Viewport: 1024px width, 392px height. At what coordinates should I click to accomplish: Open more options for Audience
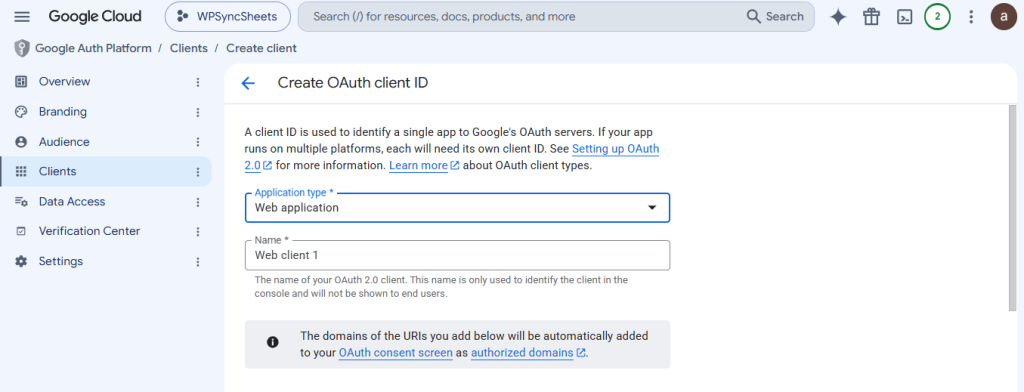point(198,142)
